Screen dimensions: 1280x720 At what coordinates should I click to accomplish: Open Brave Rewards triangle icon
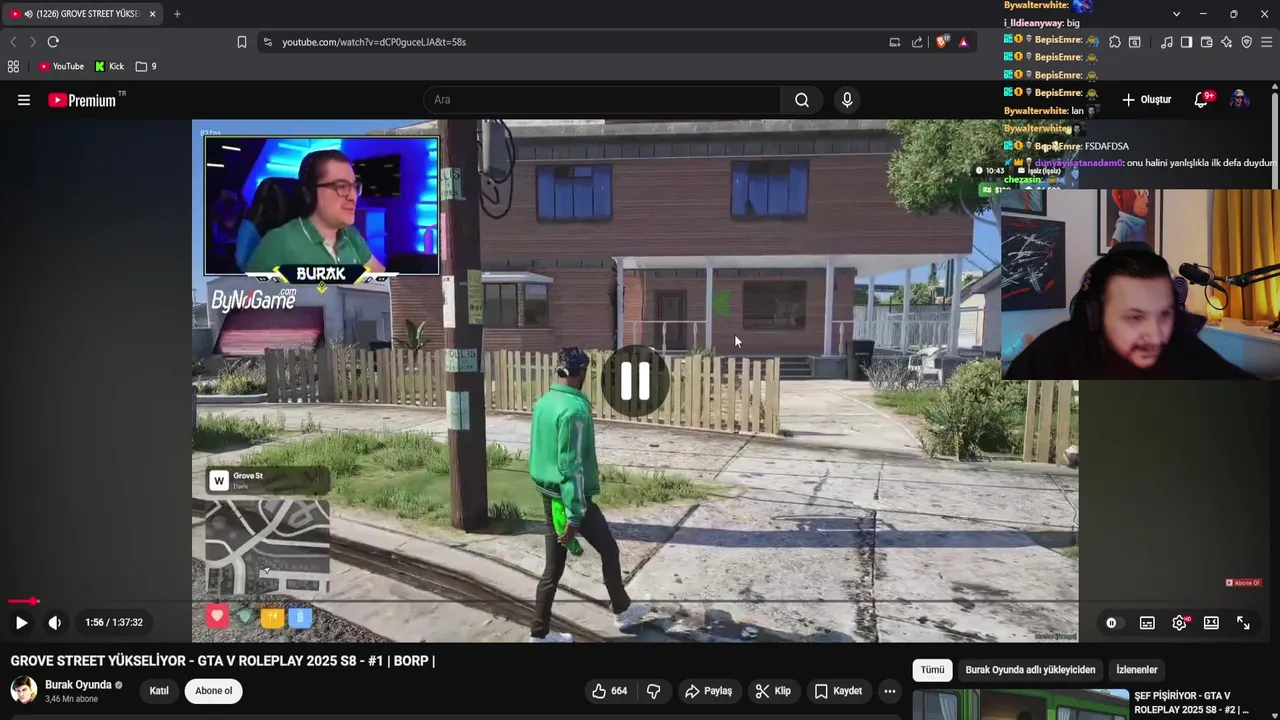(963, 42)
